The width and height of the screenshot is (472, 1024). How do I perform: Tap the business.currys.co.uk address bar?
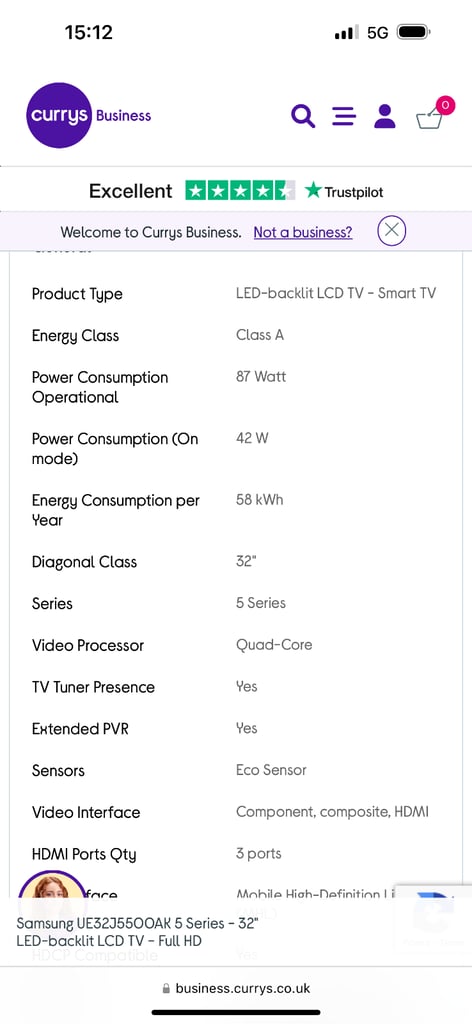click(x=236, y=988)
